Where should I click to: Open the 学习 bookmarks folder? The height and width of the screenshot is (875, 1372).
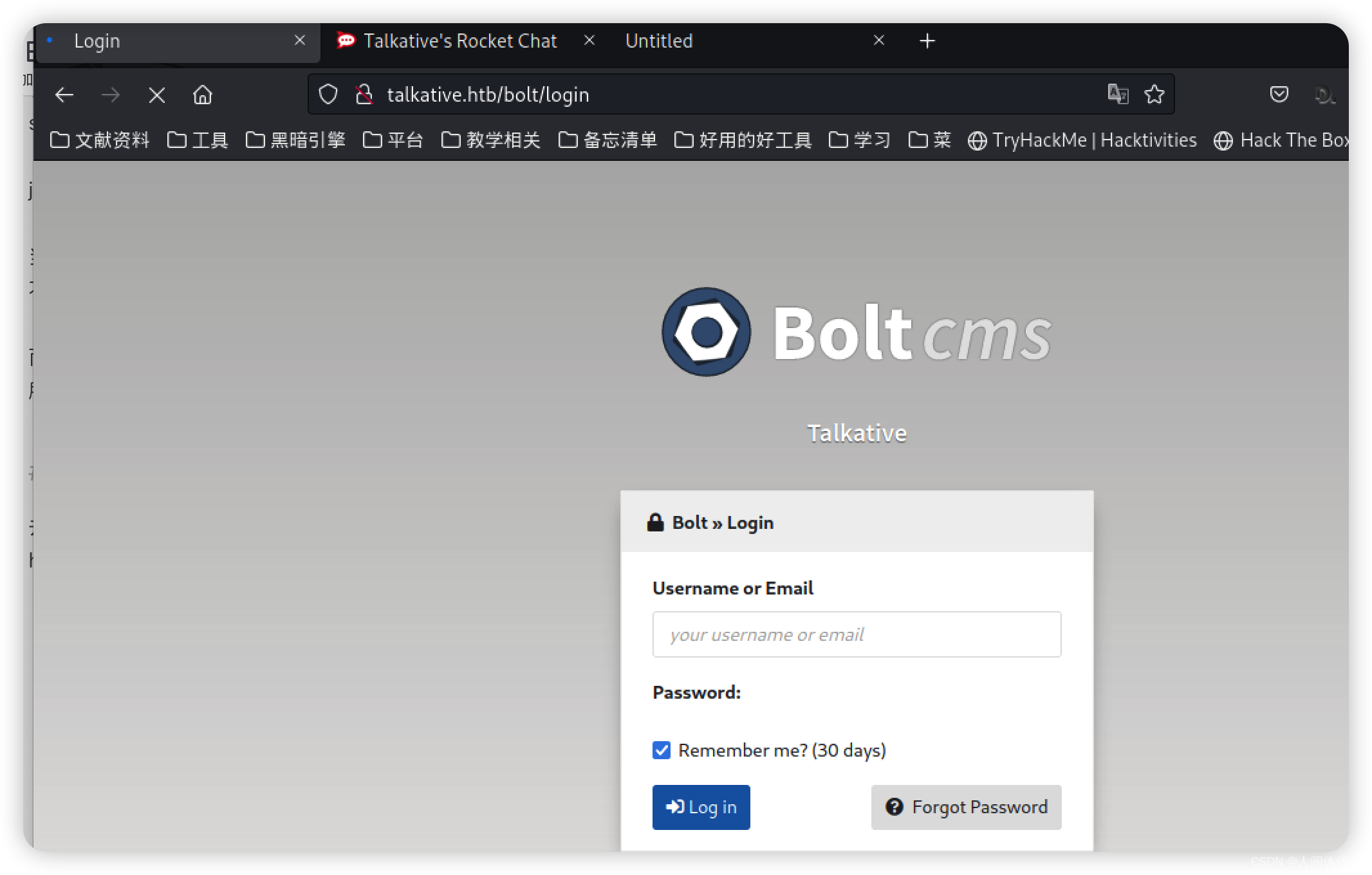click(859, 140)
